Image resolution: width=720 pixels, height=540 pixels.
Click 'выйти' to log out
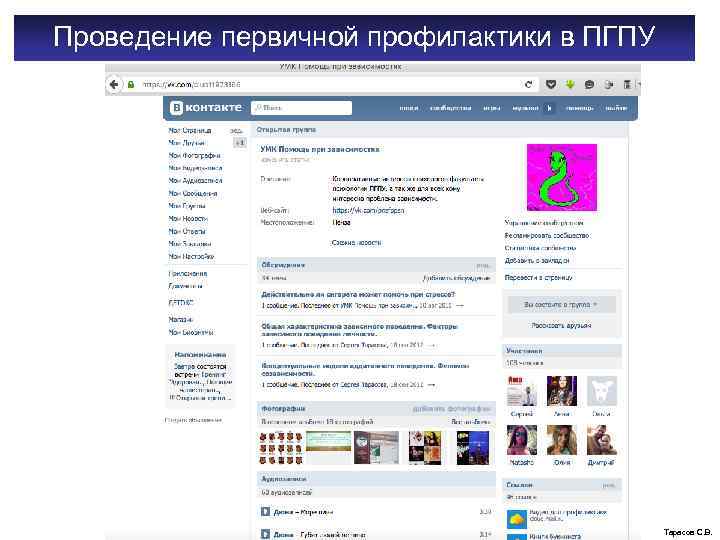616,108
